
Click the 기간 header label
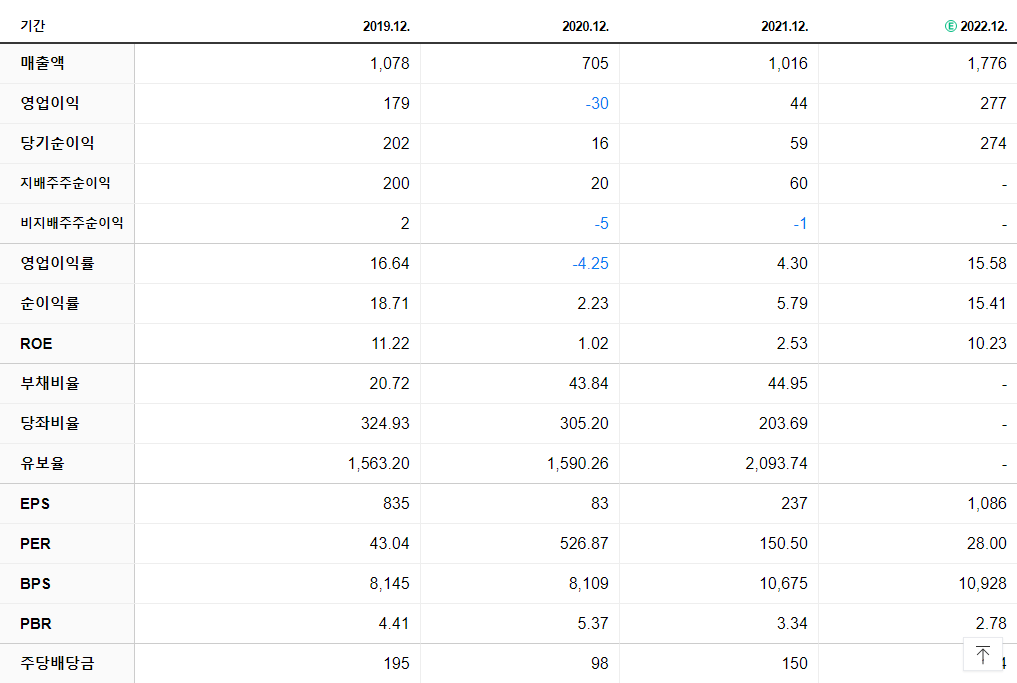(x=32, y=26)
